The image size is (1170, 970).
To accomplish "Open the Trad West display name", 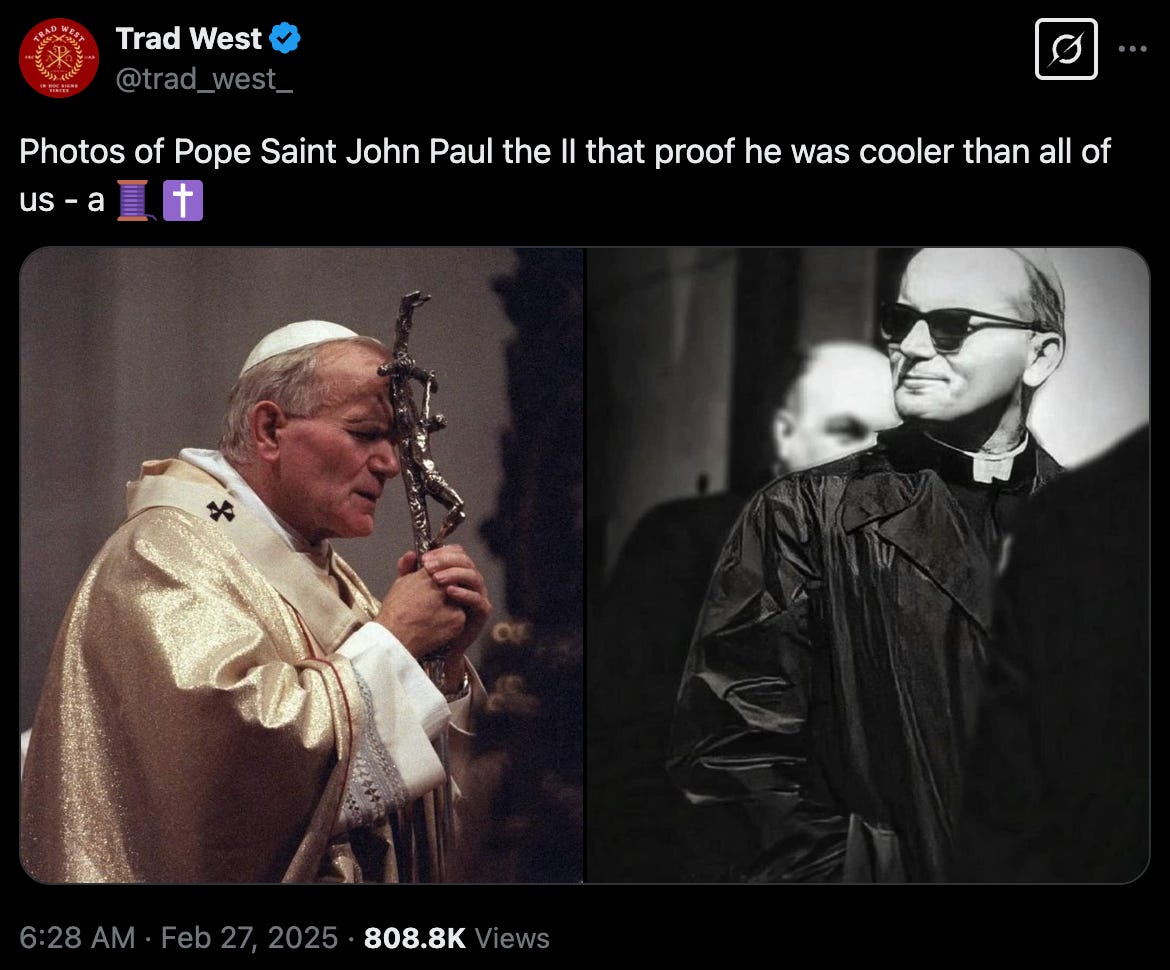I will tap(189, 38).
